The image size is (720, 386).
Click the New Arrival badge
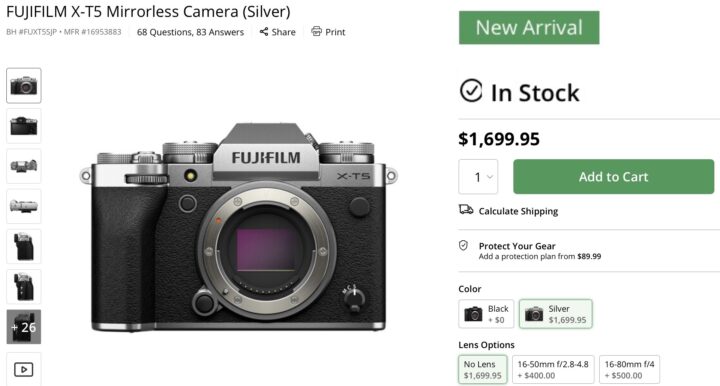tap(529, 28)
